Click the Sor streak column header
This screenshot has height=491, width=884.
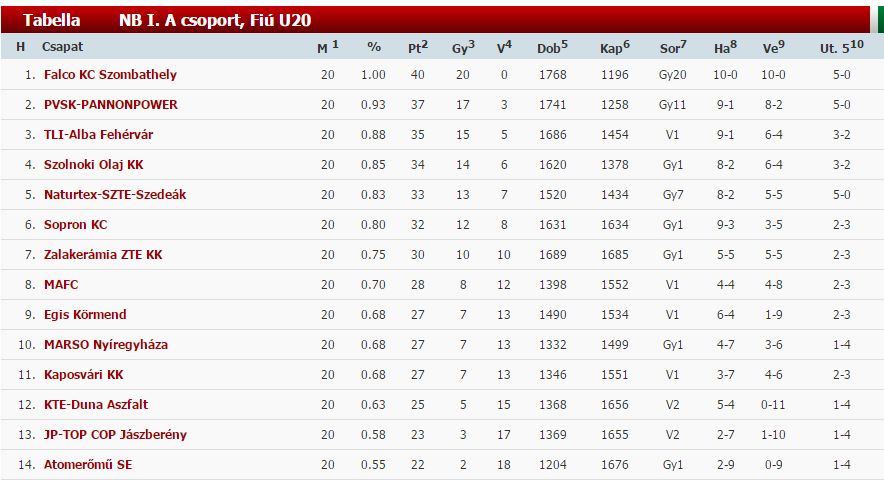(x=673, y=47)
